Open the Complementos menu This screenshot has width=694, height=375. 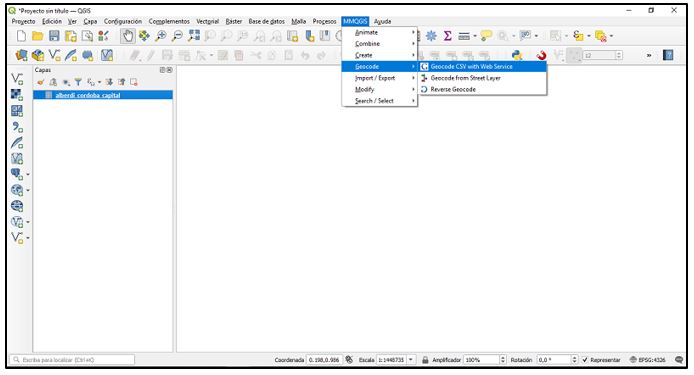[x=169, y=21]
